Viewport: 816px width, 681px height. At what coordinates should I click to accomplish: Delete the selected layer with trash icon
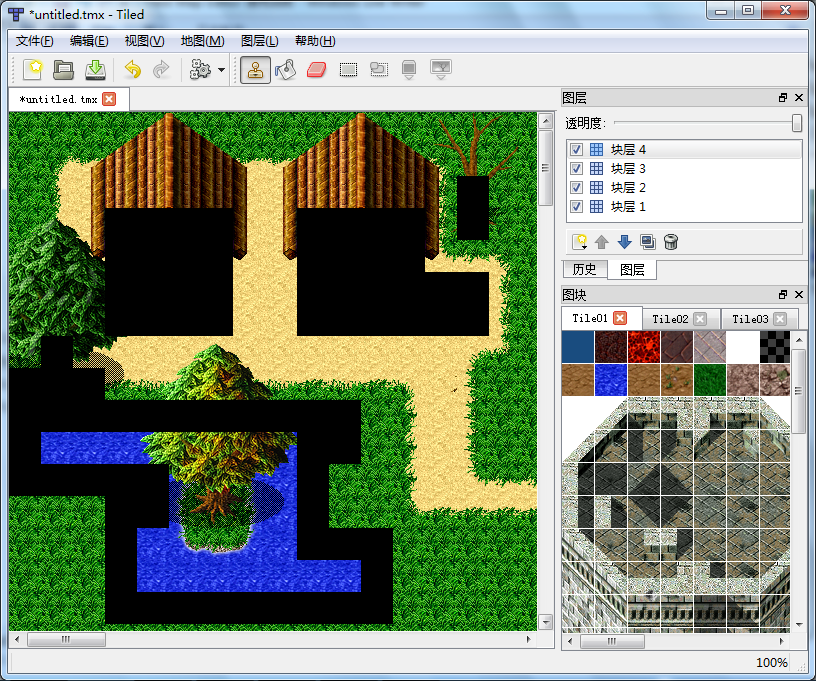coord(671,242)
